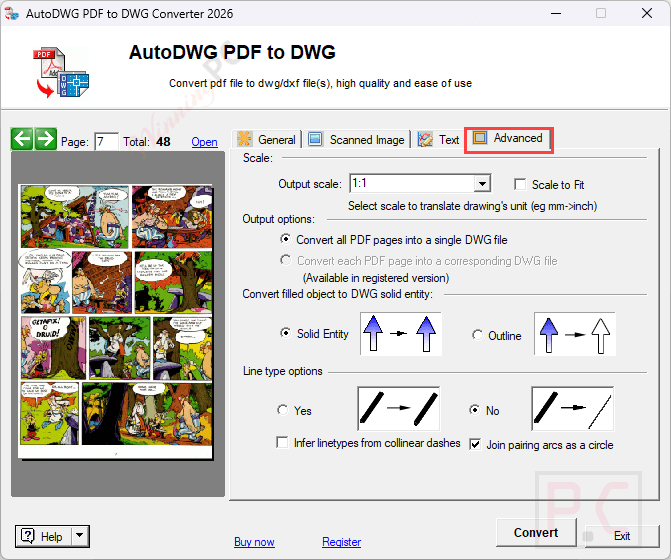Click the Exit button
The height and width of the screenshot is (560, 671).
pos(622,536)
